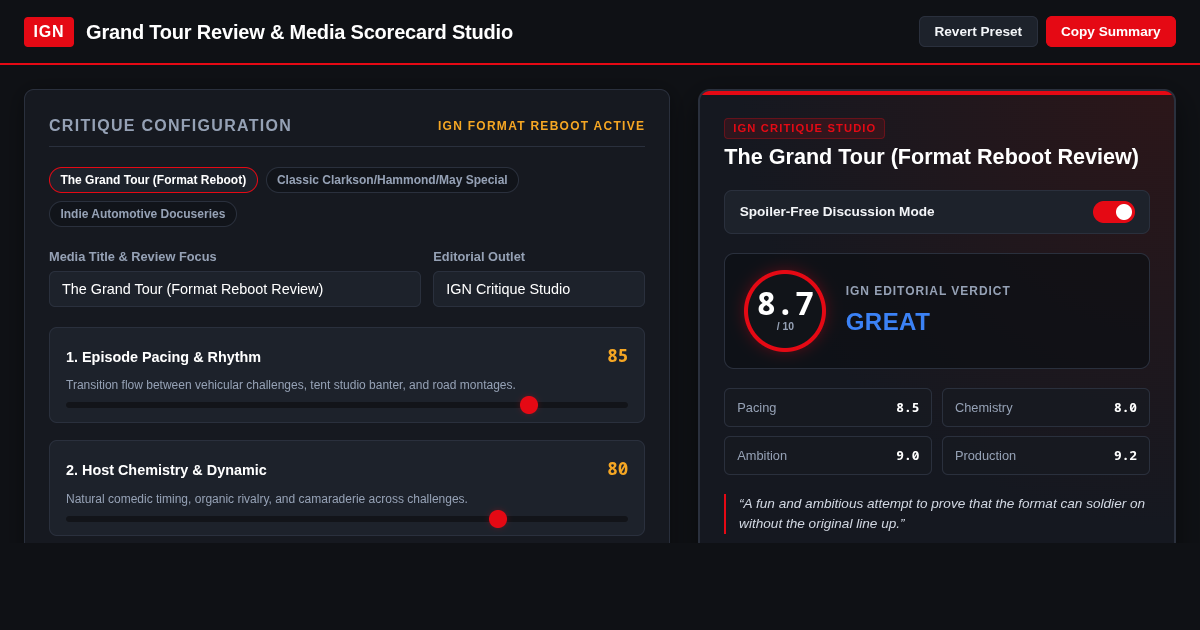Click the IGN EDITORIAL VERDICT label

coord(928,291)
